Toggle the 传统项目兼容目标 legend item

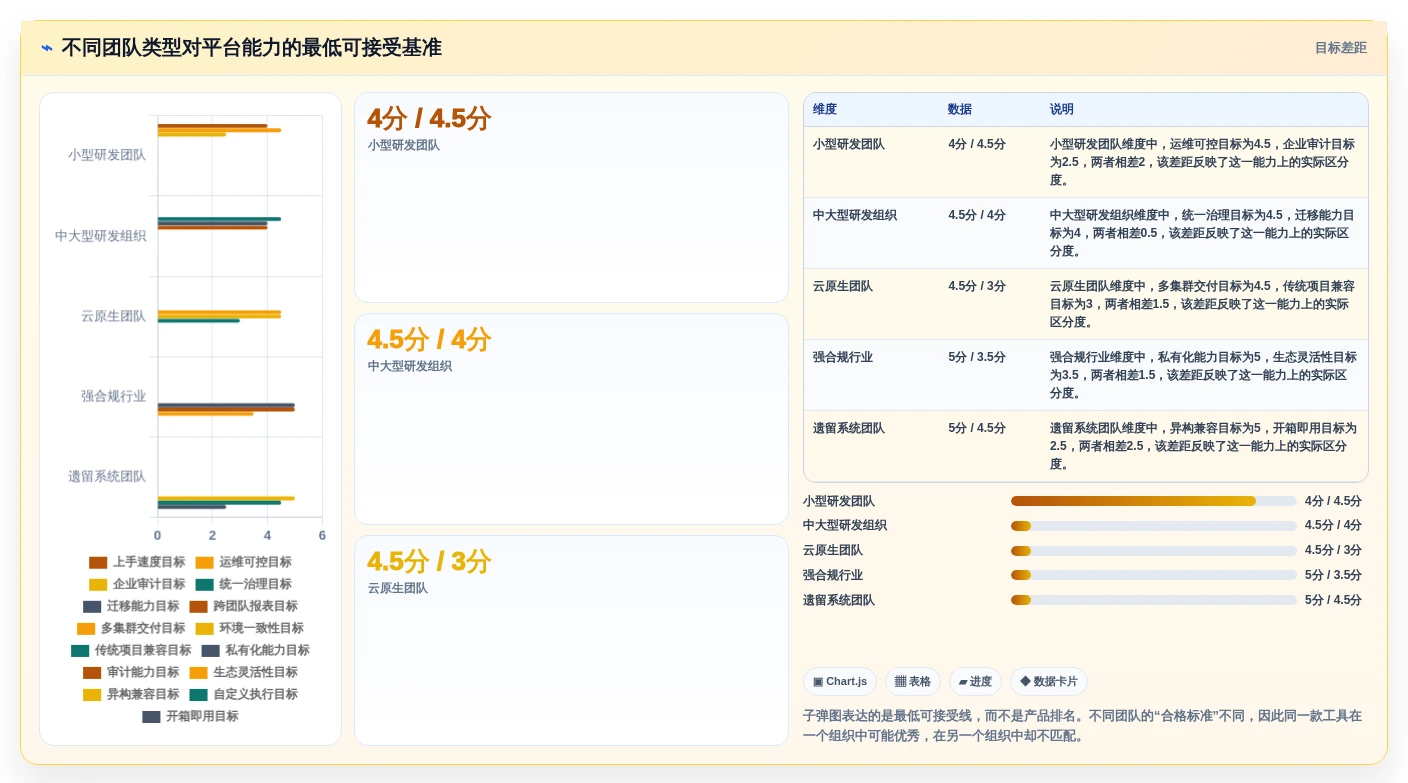pyautogui.click(x=131, y=650)
